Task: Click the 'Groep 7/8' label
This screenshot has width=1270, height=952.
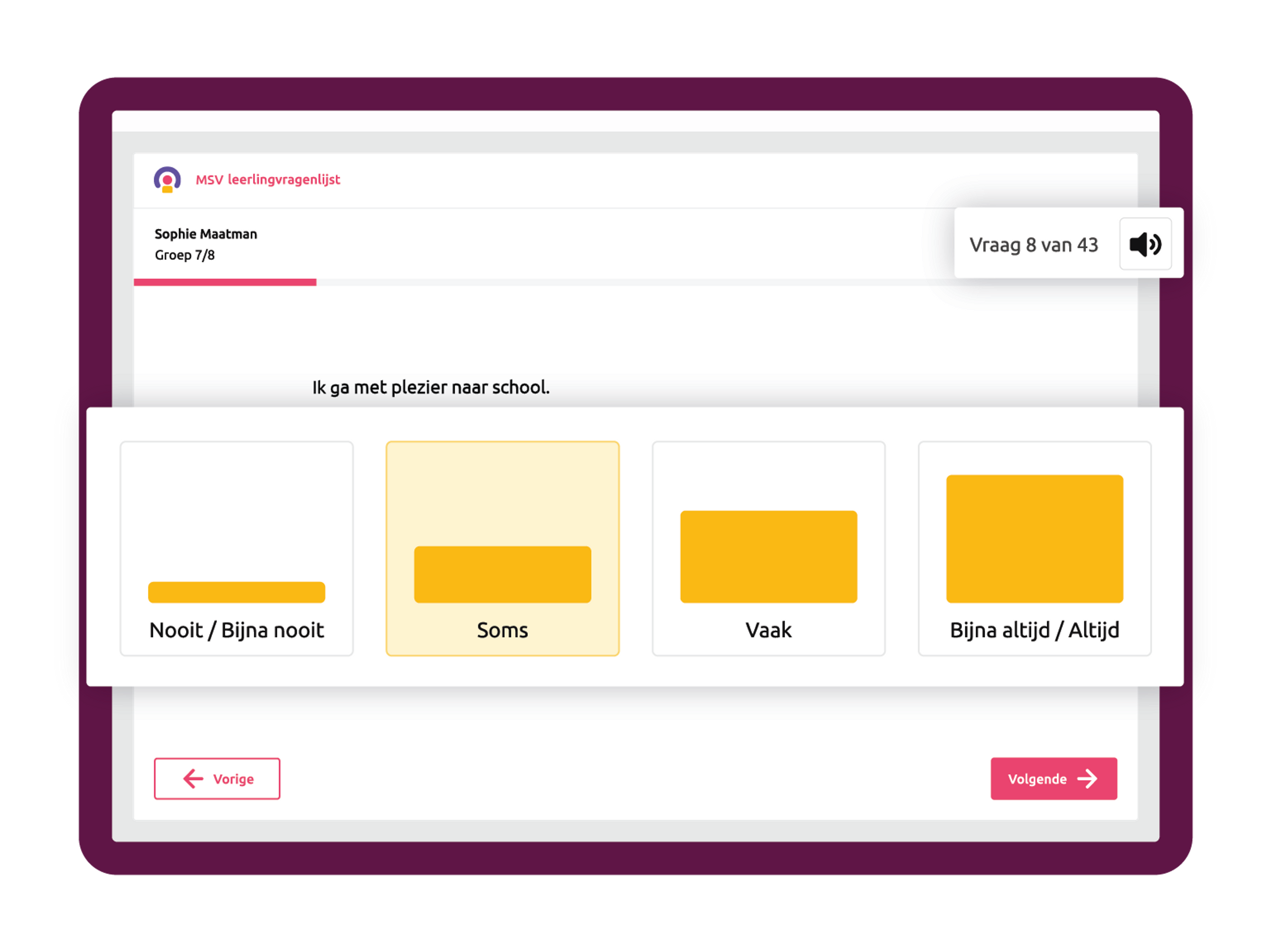Action: click(184, 255)
